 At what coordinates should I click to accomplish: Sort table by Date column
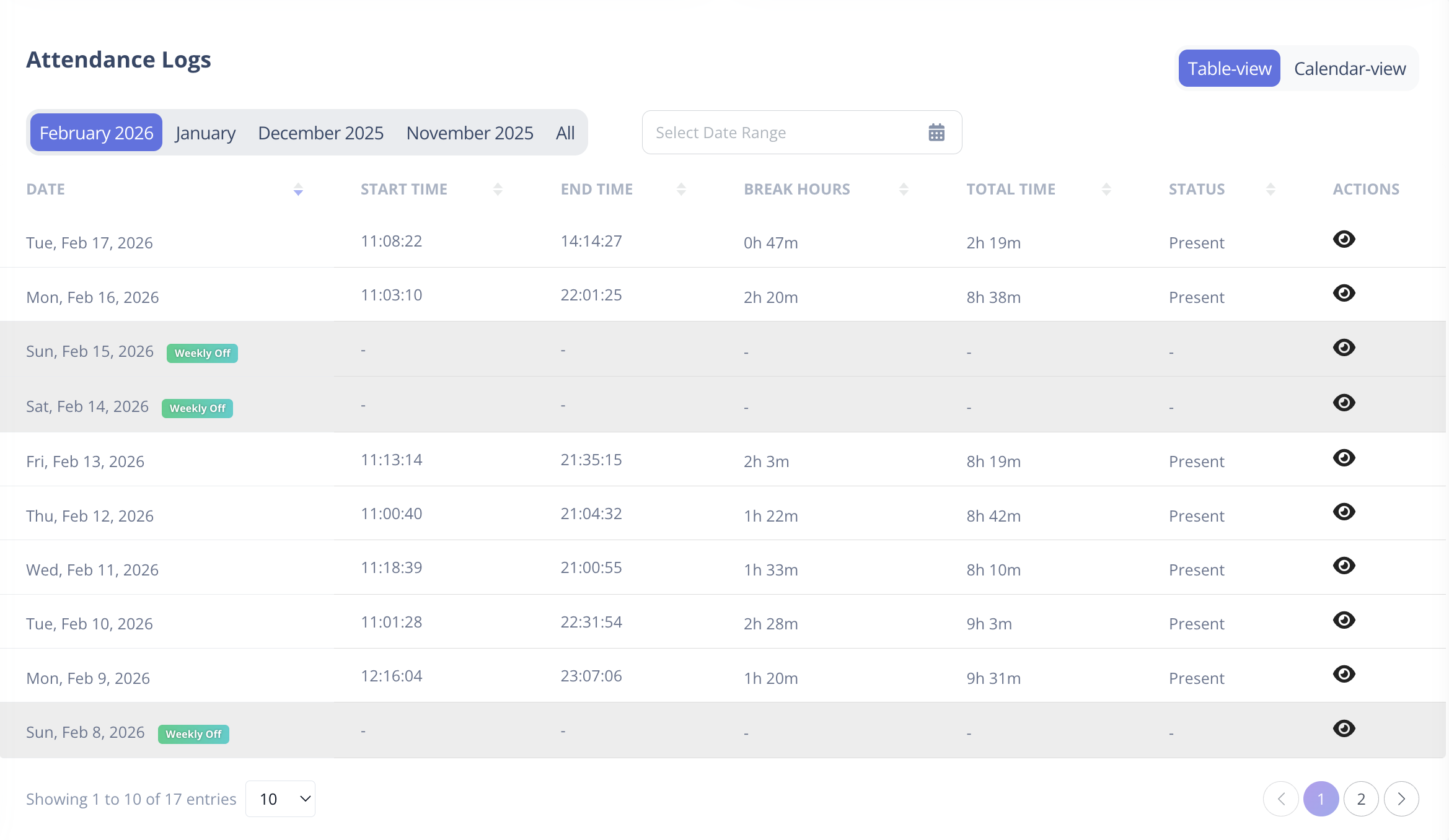coord(298,189)
